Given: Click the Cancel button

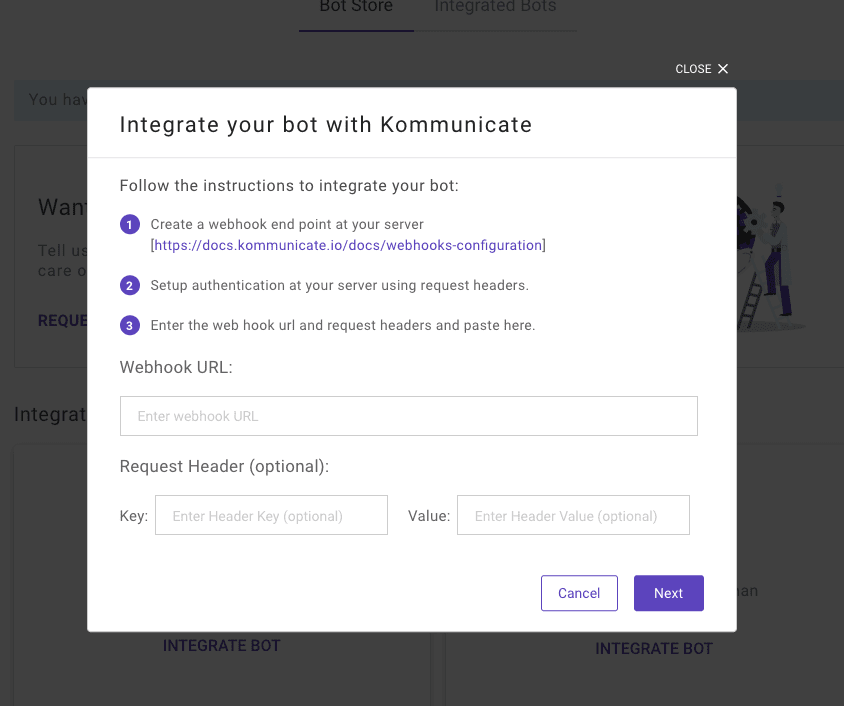Looking at the screenshot, I should tap(579, 593).
